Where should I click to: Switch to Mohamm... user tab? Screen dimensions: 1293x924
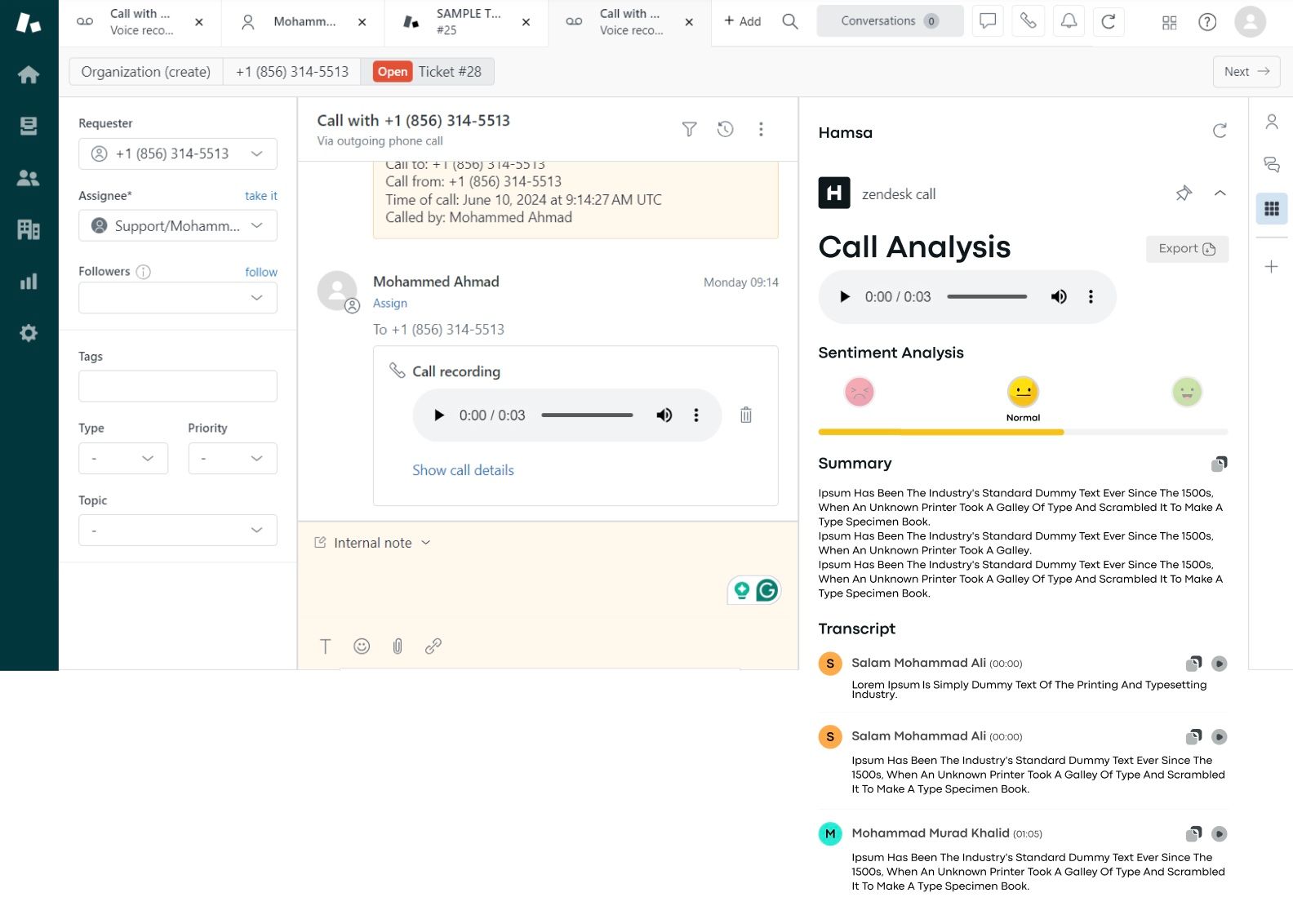[x=304, y=22]
